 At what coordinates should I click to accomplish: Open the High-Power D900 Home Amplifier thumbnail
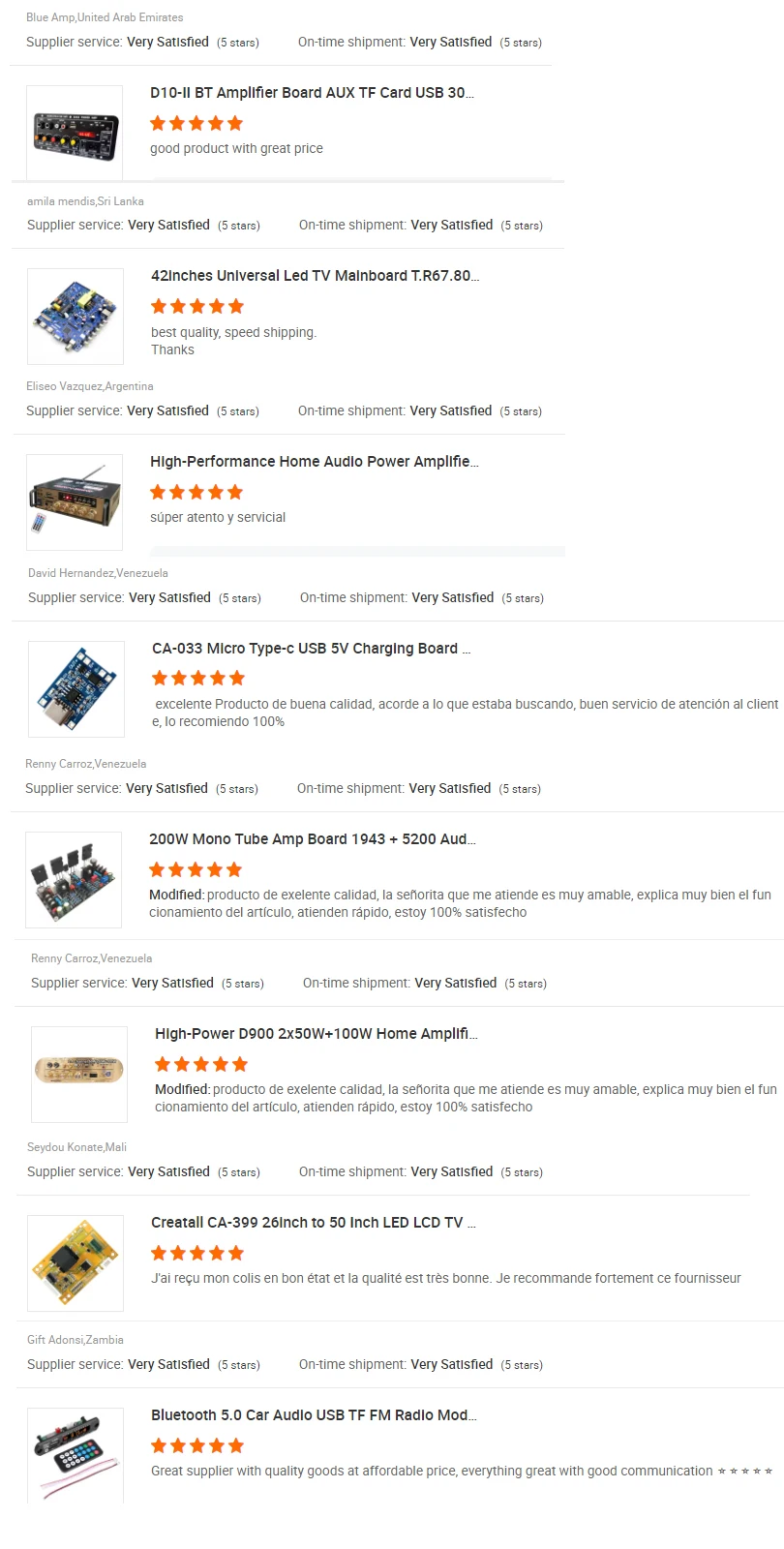(79, 1075)
